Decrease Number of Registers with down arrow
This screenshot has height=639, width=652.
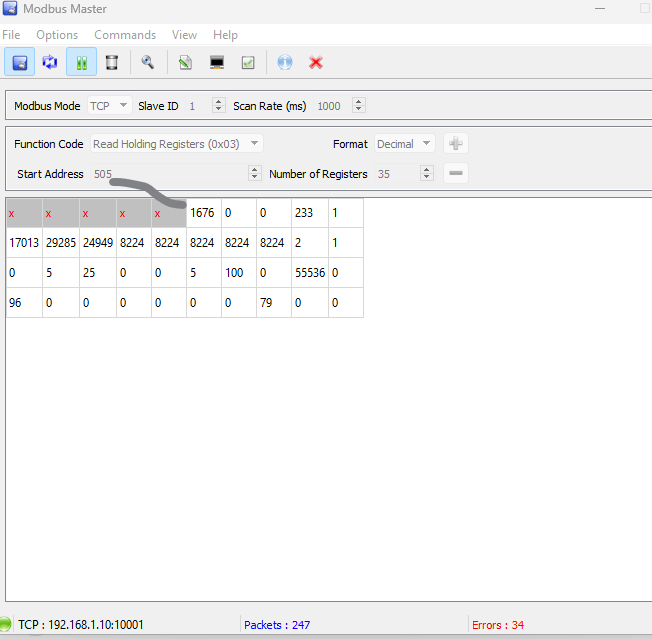pyautogui.click(x=427, y=177)
